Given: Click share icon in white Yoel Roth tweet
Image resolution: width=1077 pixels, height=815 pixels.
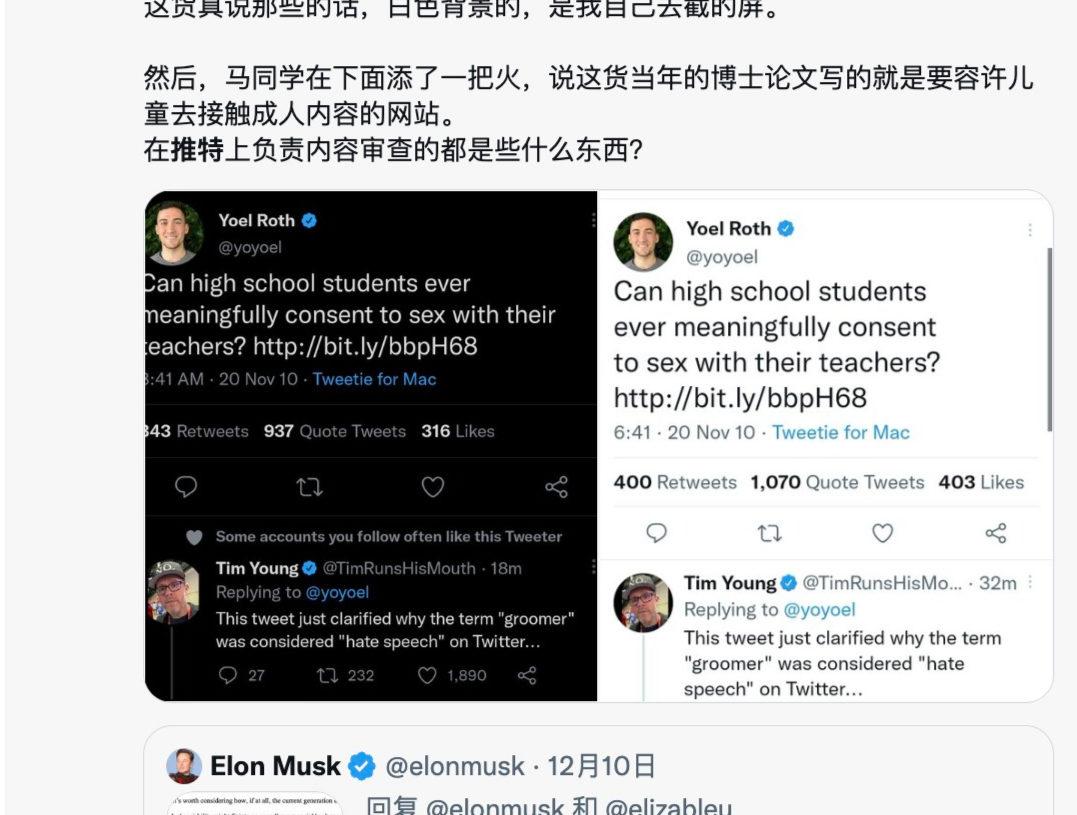Looking at the screenshot, I should click(x=995, y=533).
